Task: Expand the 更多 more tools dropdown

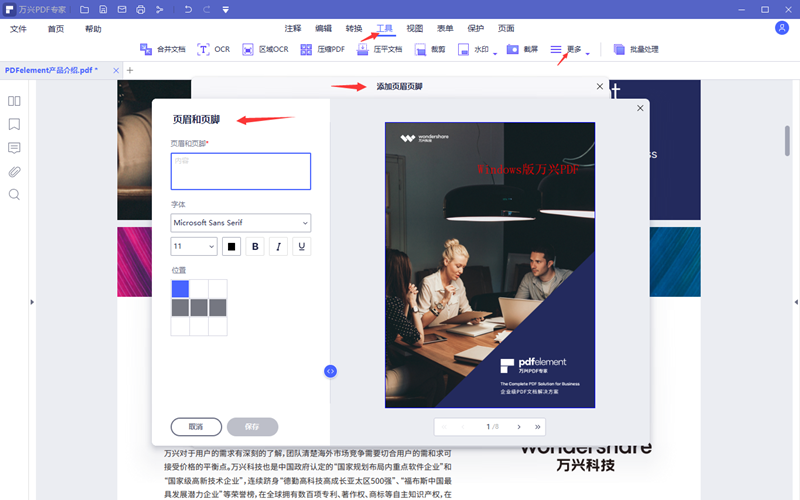Action: [x=570, y=49]
